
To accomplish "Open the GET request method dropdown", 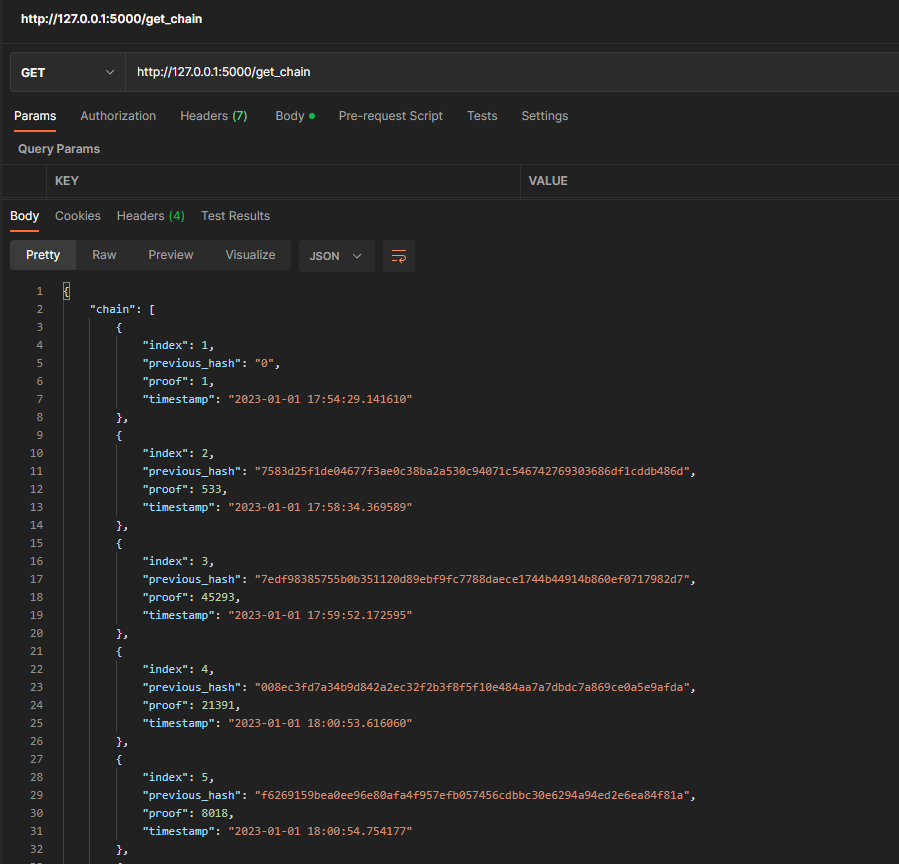I will (64, 71).
